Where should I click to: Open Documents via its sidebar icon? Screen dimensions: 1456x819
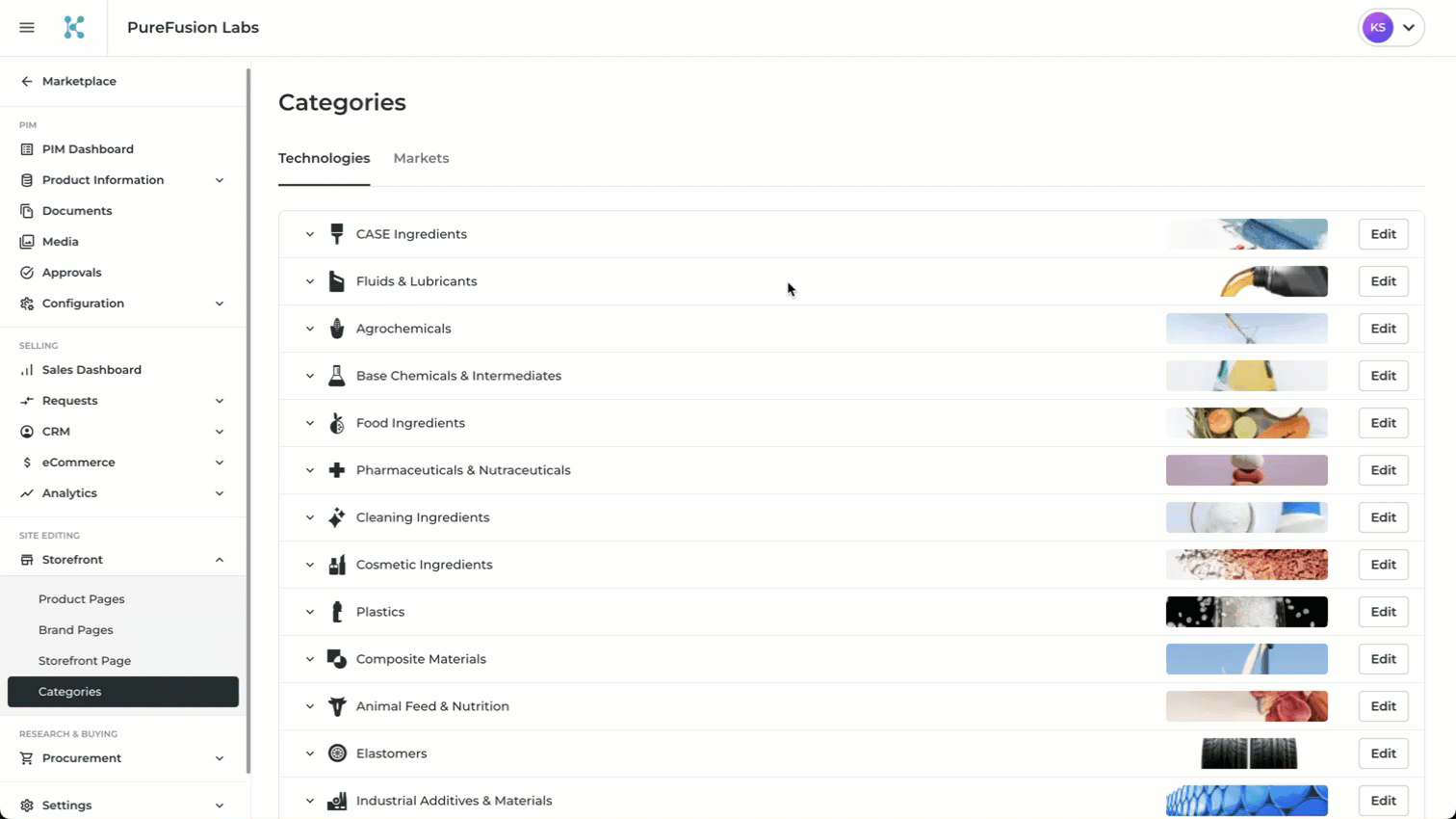click(27, 211)
